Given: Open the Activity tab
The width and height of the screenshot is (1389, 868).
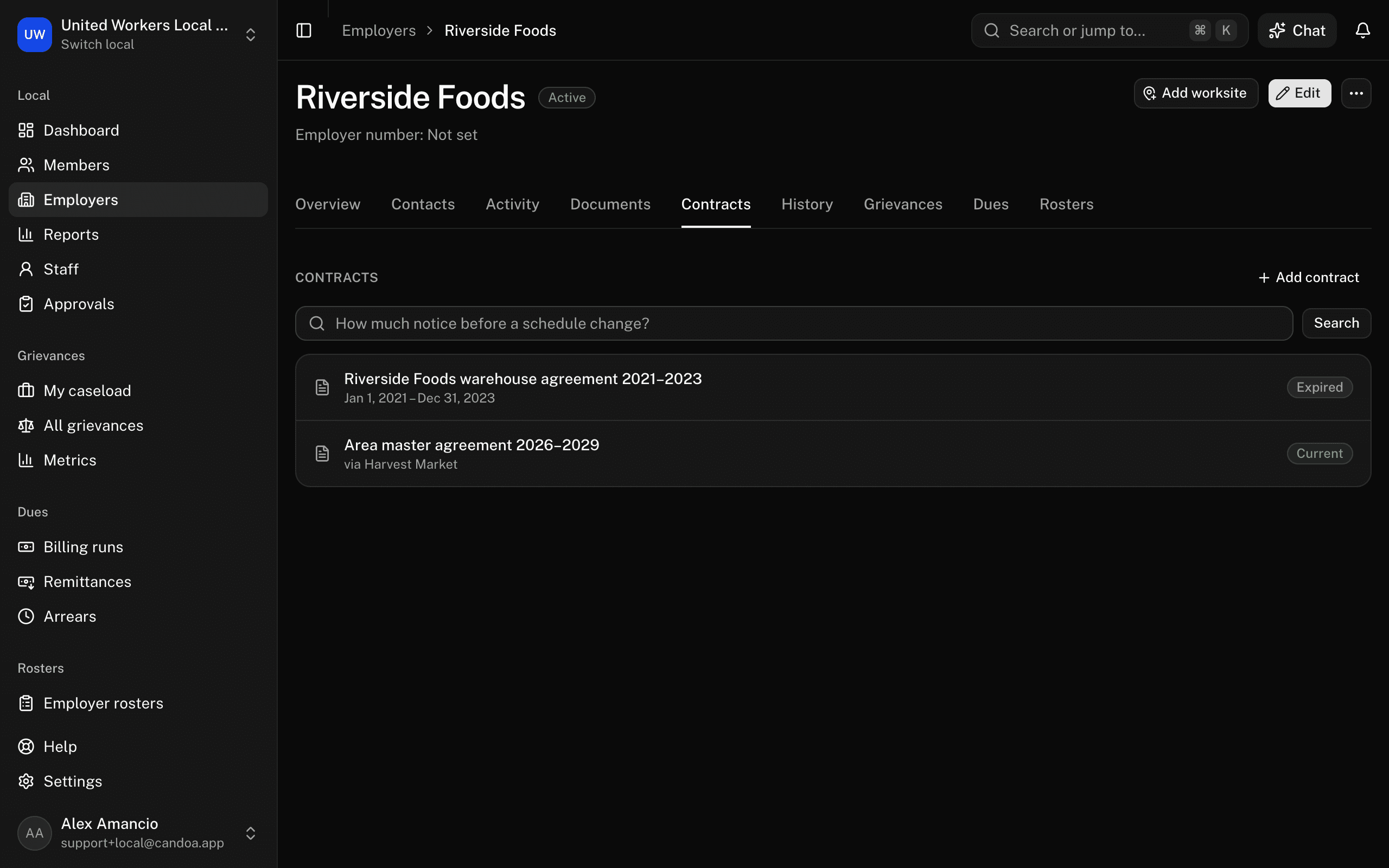Looking at the screenshot, I should tap(513, 205).
